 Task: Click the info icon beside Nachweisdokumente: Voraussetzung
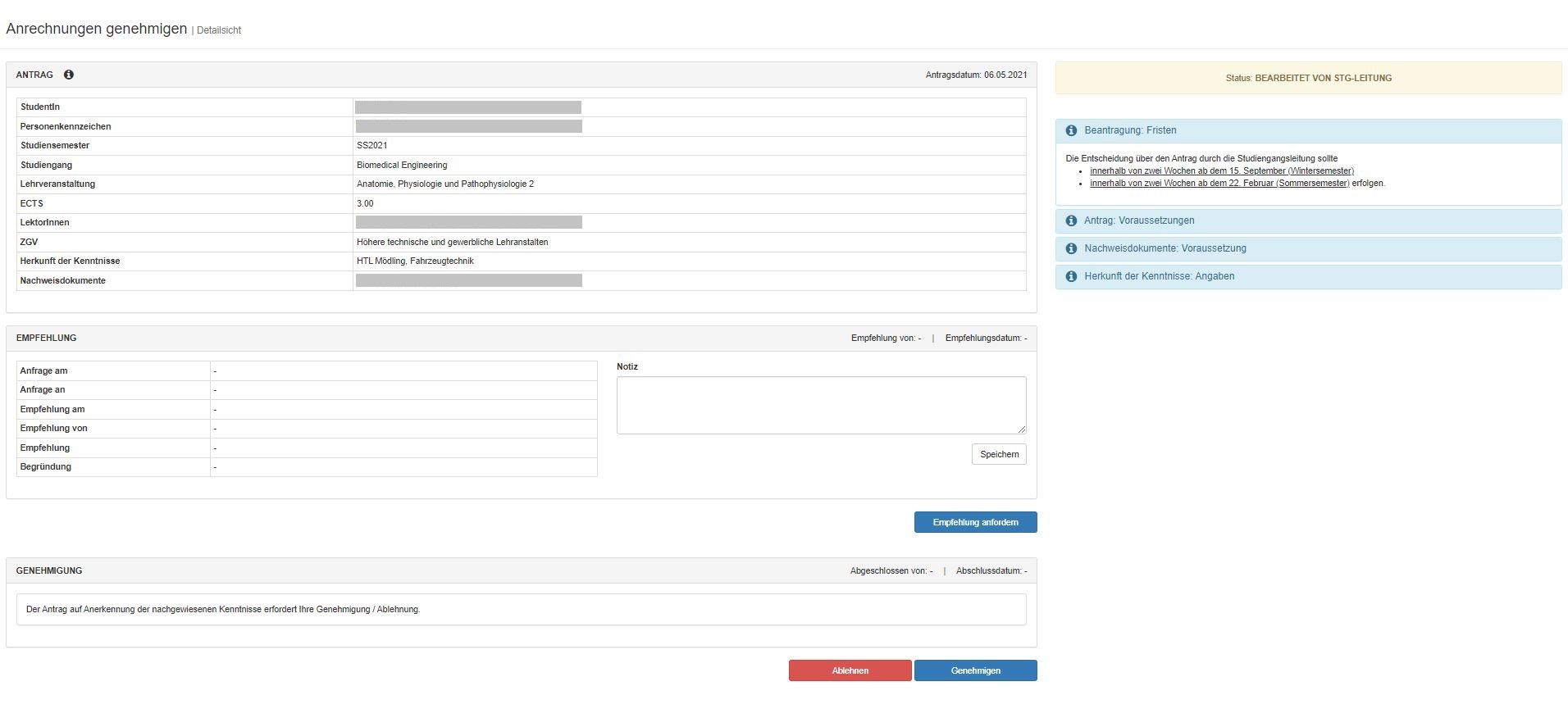pos(1071,248)
